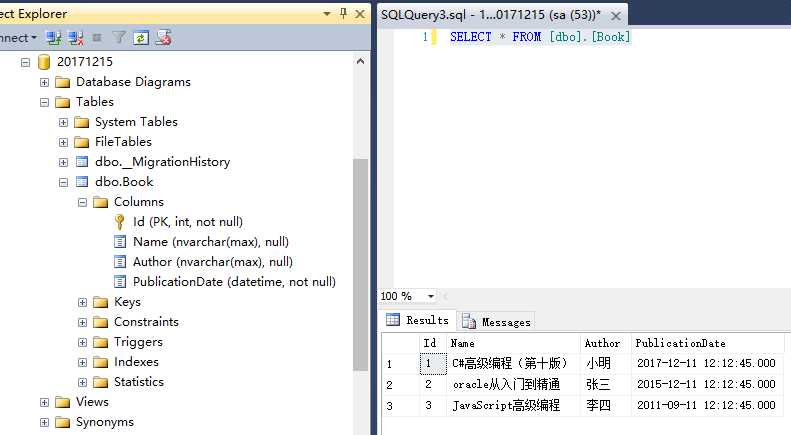The height and width of the screenshot is (435, 791).
Task: Click the column icon beside Name
Action: pos(120,242)
